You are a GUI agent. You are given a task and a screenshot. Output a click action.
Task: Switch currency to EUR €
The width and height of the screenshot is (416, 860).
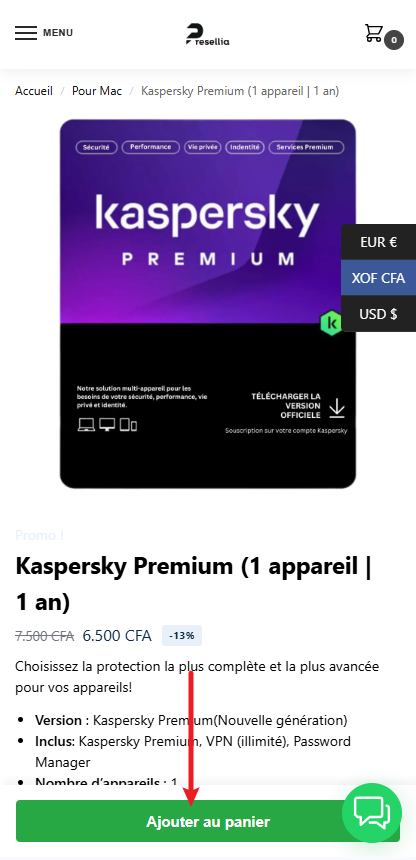pyautogui.click(x=379, y=242)
